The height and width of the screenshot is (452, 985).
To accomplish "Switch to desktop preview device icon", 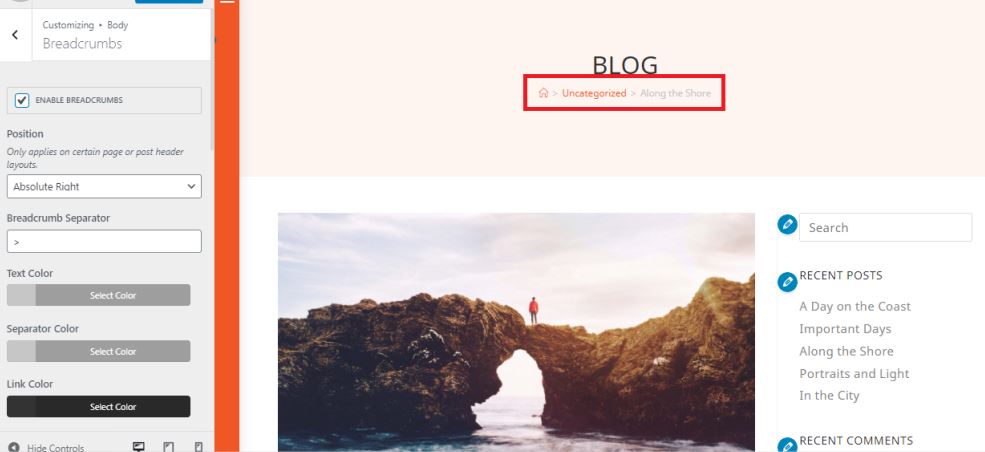I will coord(139,447).
